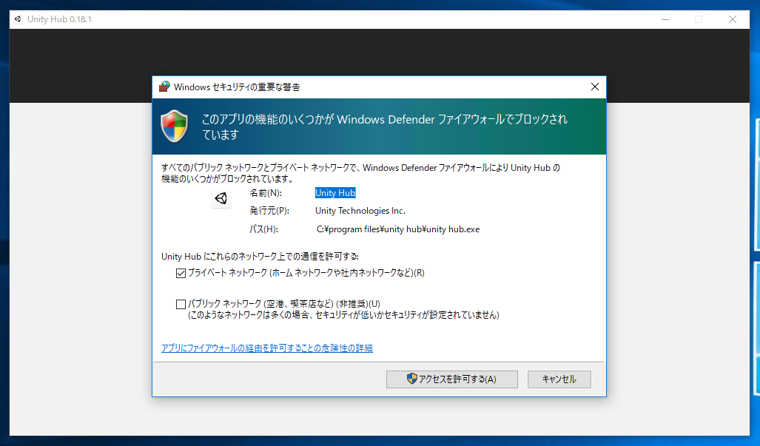Image resolution: width=760 pixels, height=446 pixels.
Task: Close the Unity Hub 0.18.1 window
Action: pyautogui.click(x=732, y=19)
